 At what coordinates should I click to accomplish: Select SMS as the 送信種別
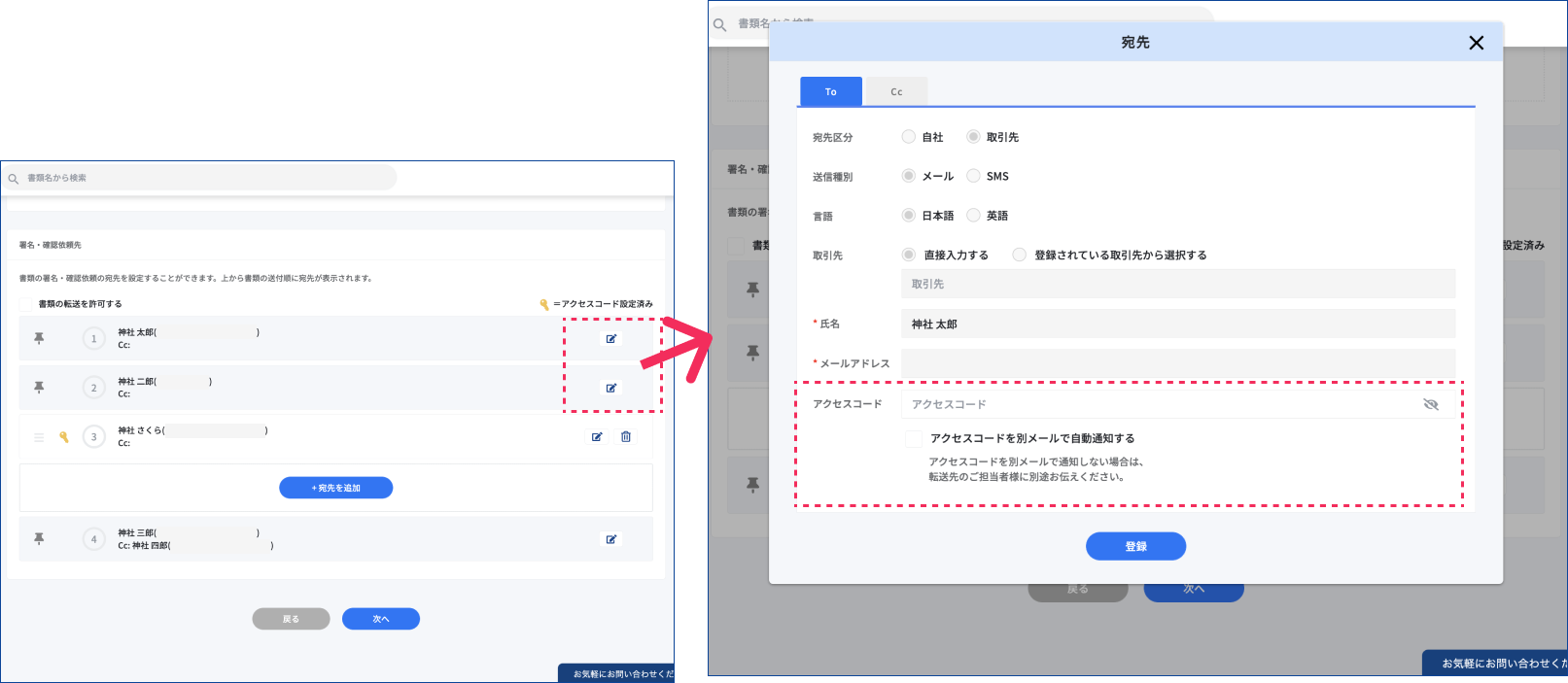pyautogui.click(x=973, y=176)
